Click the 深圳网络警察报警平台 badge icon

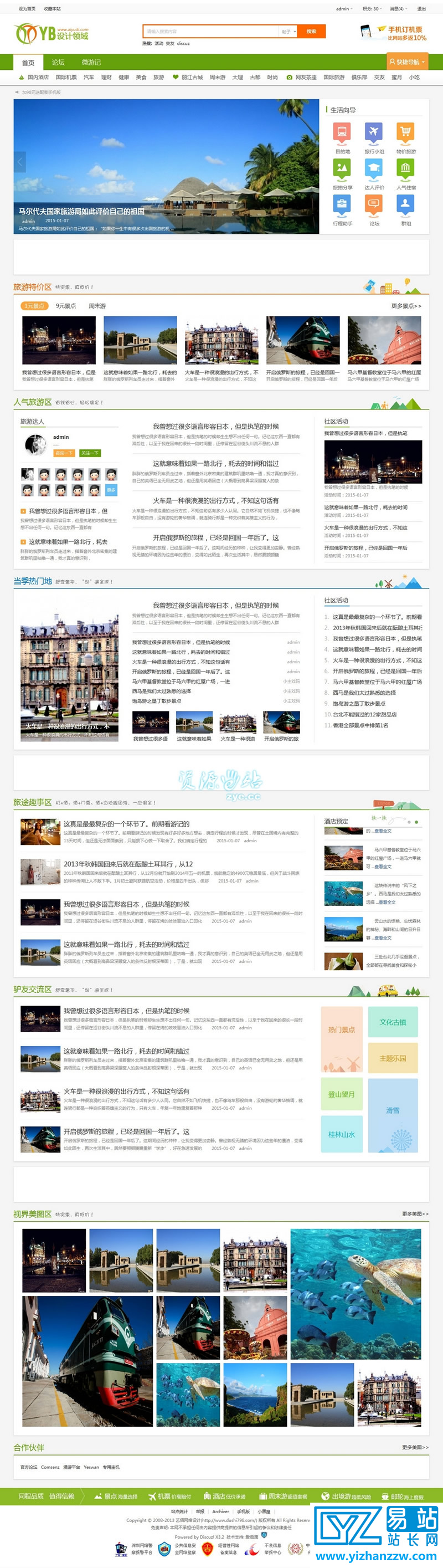(x=121, y=1549)
